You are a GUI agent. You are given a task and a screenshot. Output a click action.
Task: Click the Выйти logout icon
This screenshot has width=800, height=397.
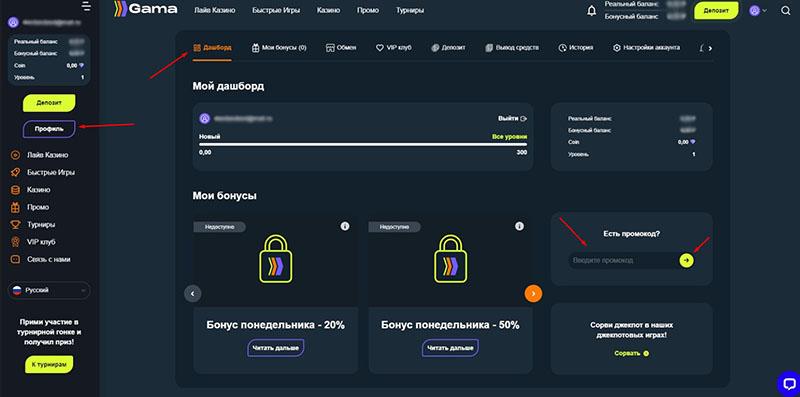coord(523,118)
